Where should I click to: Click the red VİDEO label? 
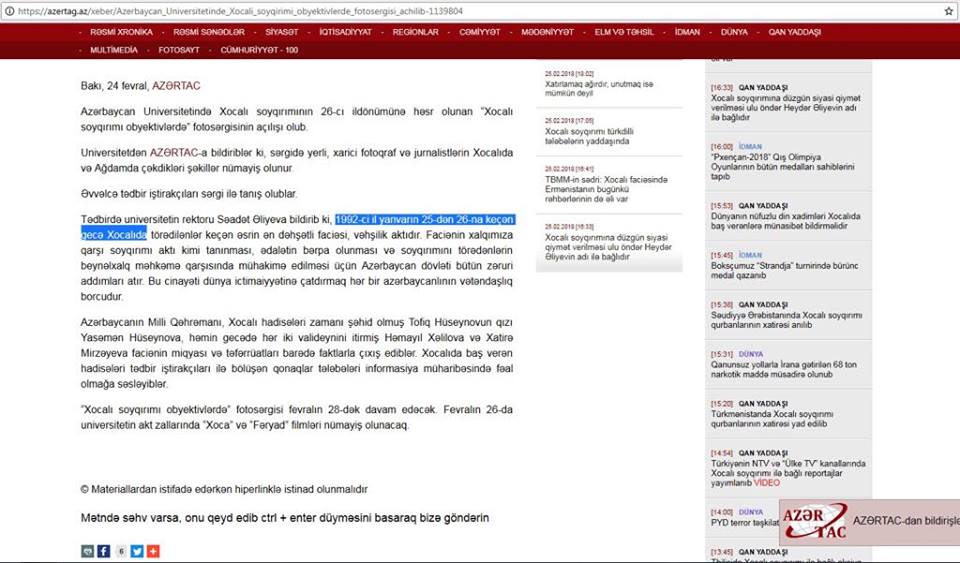[x=767, y=483]
